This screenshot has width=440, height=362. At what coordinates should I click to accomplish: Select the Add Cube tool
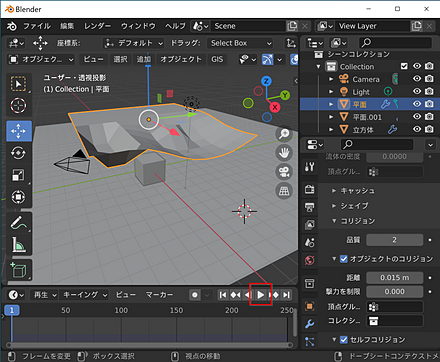19,270
